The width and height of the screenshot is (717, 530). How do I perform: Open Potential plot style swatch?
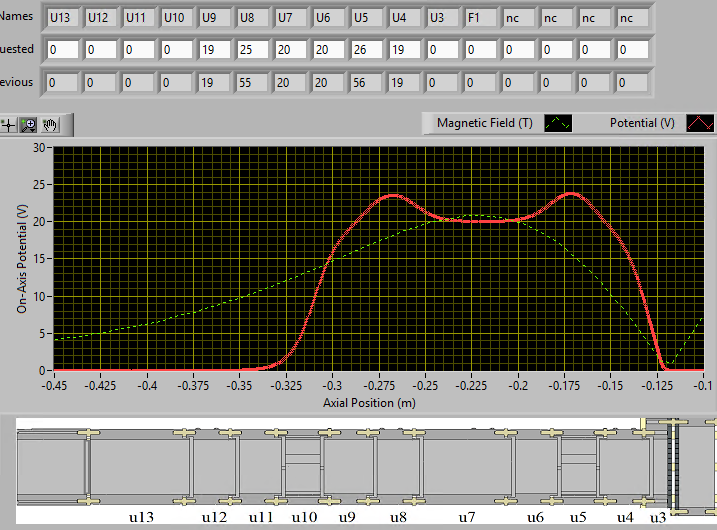tap(700, 123)
